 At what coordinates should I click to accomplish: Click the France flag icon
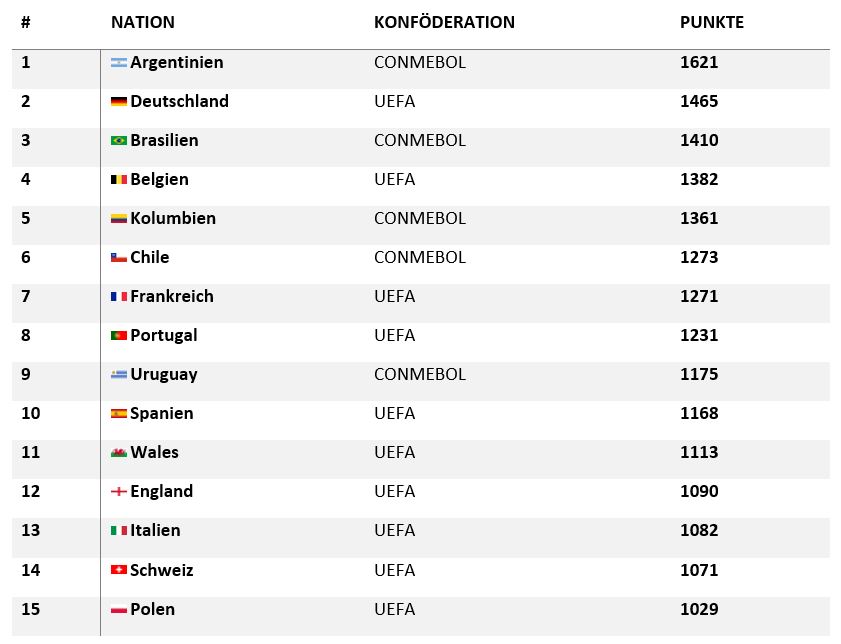click(118, 297)
